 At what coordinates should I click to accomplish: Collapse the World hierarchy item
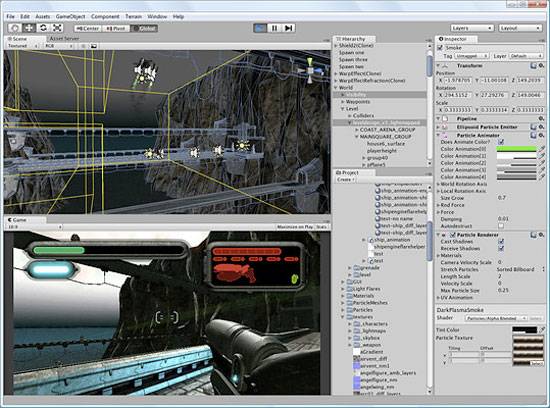coord(336,88)
